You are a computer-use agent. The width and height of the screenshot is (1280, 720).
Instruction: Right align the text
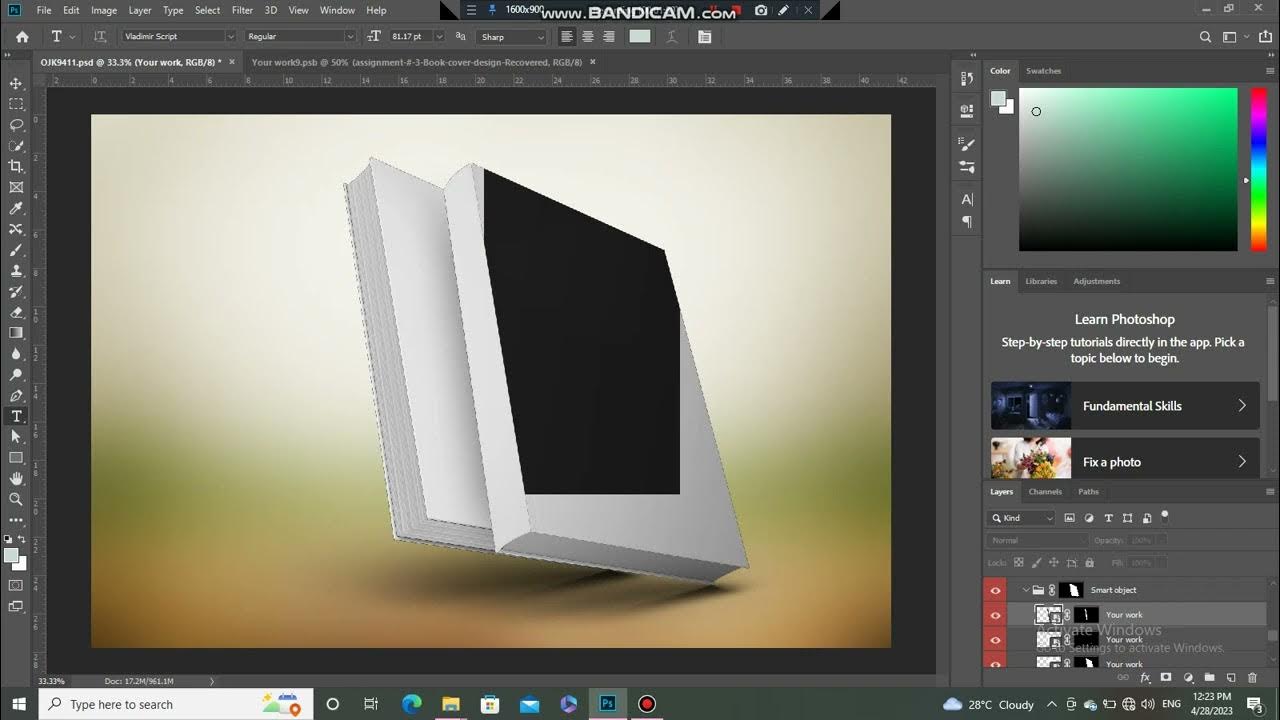(607, 36)
